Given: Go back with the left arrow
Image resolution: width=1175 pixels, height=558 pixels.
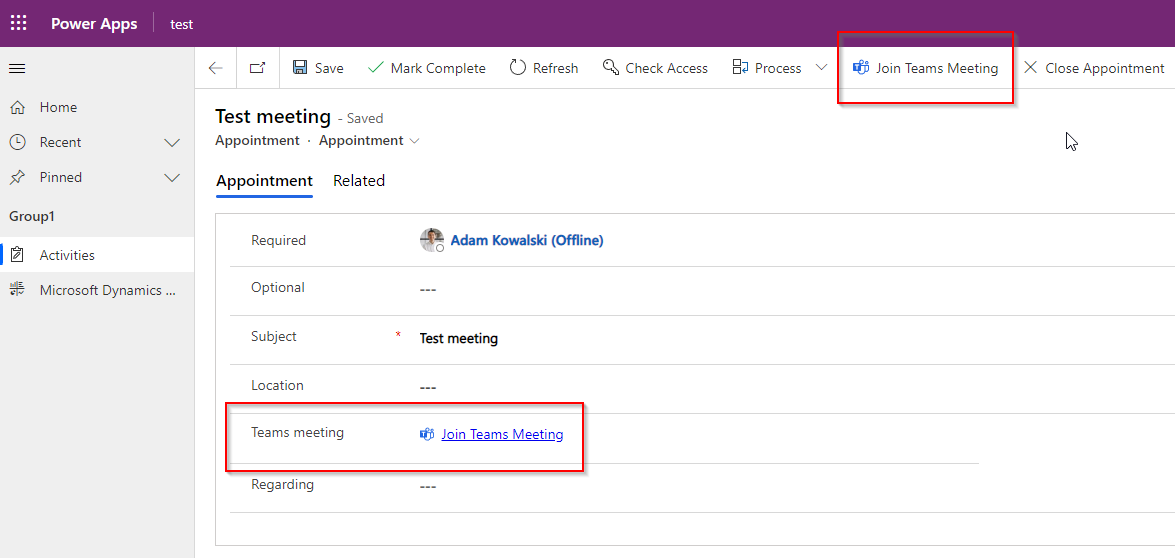Looking at the screenshot, I should [216, 68].
